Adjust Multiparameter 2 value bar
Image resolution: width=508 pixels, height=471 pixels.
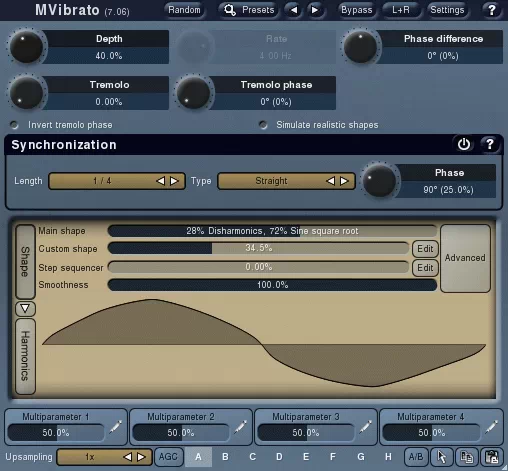click(x=181, y=433)
